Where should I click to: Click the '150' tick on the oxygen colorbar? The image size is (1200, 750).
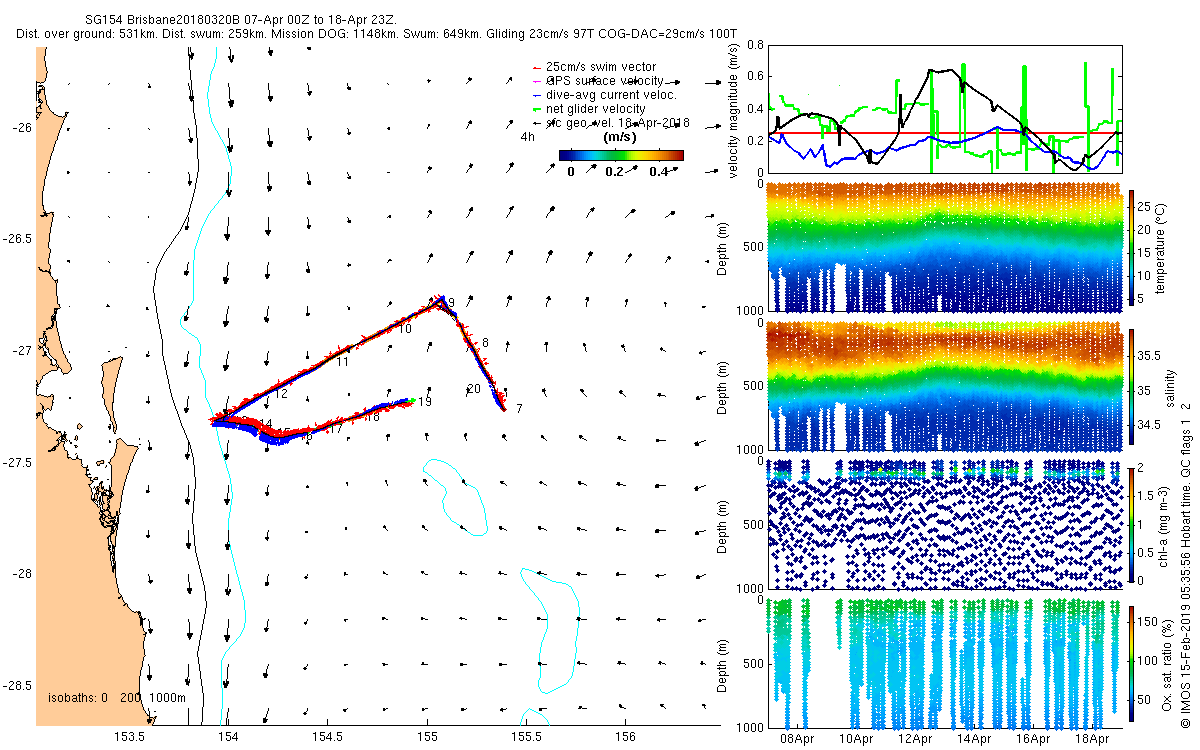pos(1148,622)
